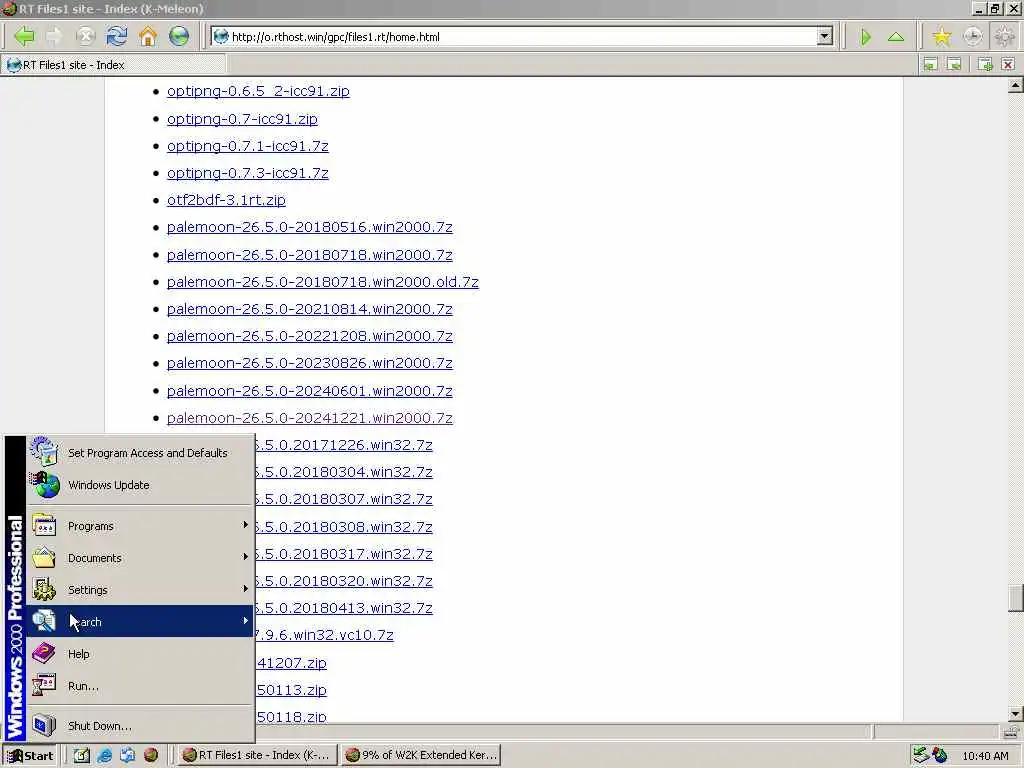Viewport: 1024px width, 768px height.
Task: Open link ending 50113.zip
Action: coord(291,690)
